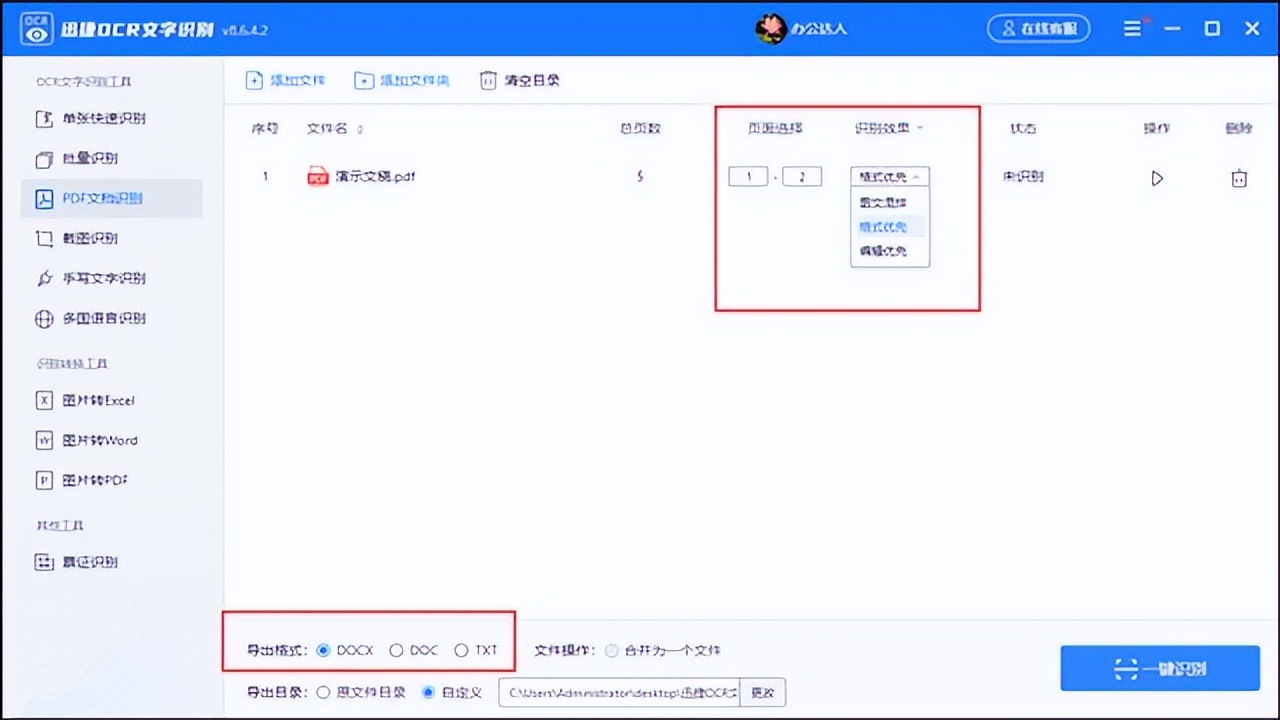Click the blue 一键识别 button
The image size is (1280, 720).
click(x=1160, y=668)
